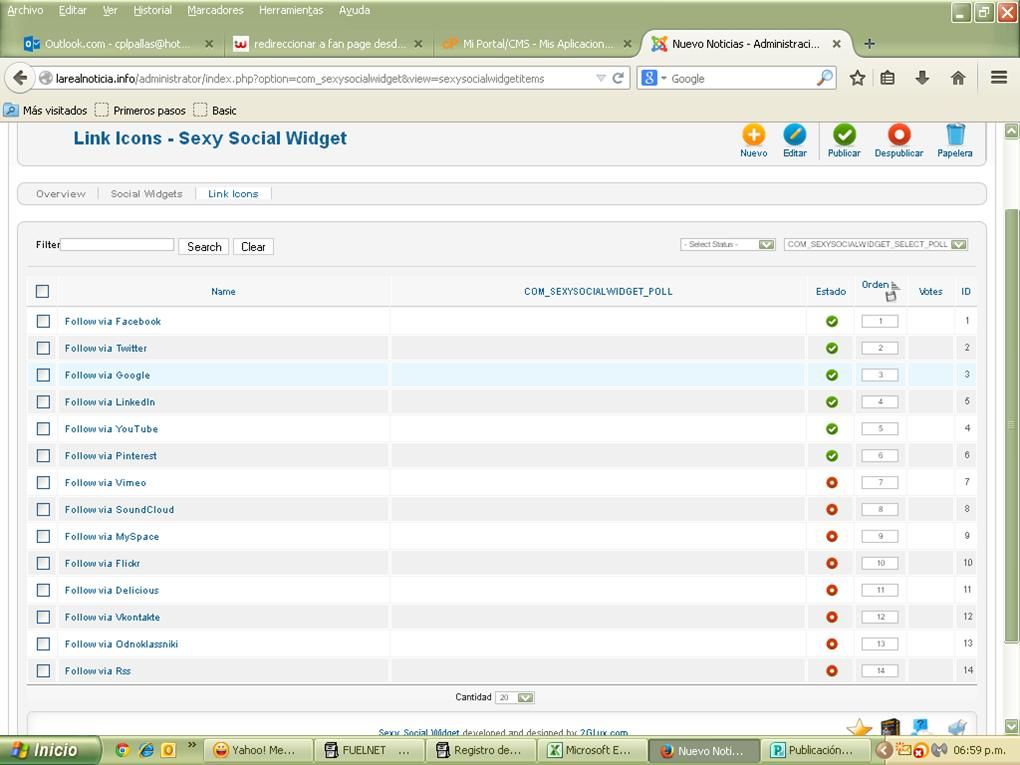Open the Follow via SoundCloud link
Image resolution: width=1020 pixels, height=765 pixels.
(x=119, y=509)
